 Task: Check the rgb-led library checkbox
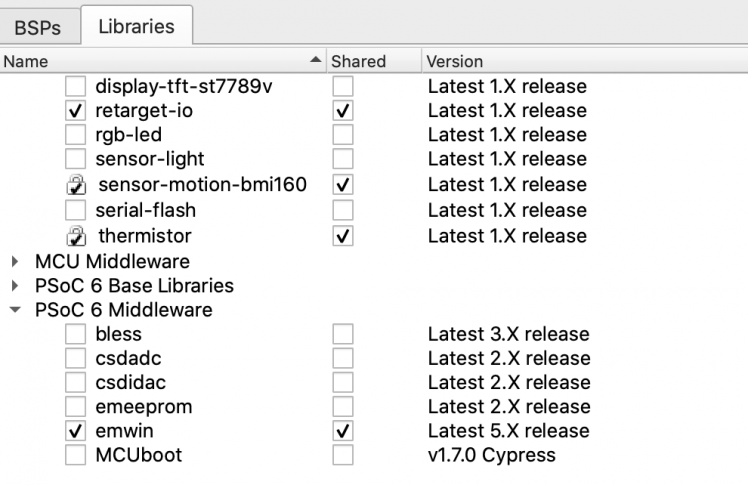pos(76,134)
